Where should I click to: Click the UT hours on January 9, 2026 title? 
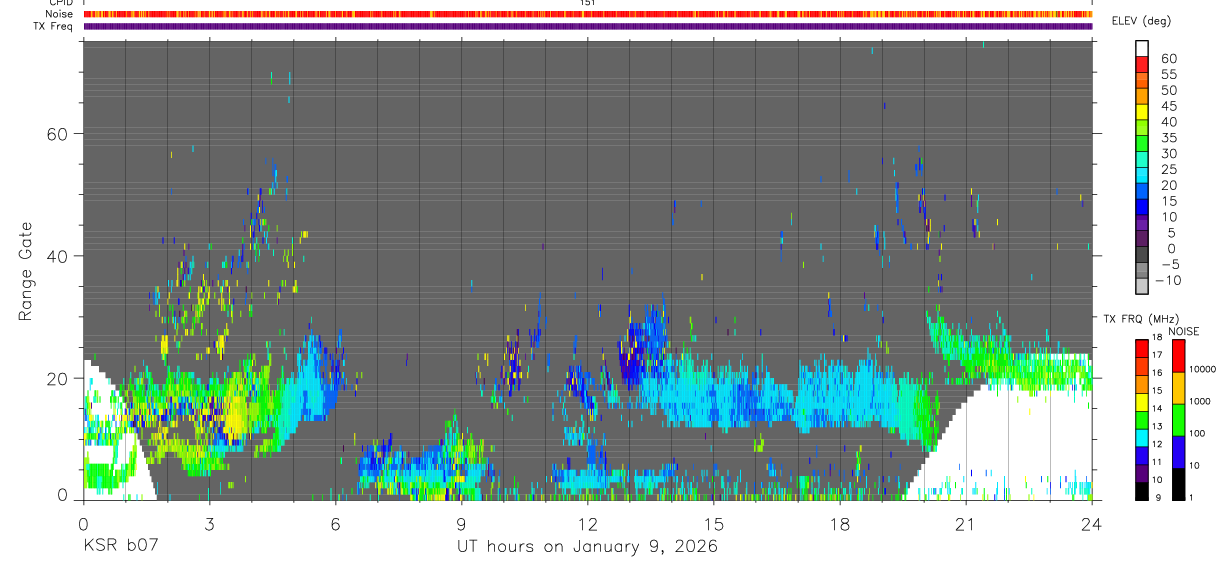point(587,547)
